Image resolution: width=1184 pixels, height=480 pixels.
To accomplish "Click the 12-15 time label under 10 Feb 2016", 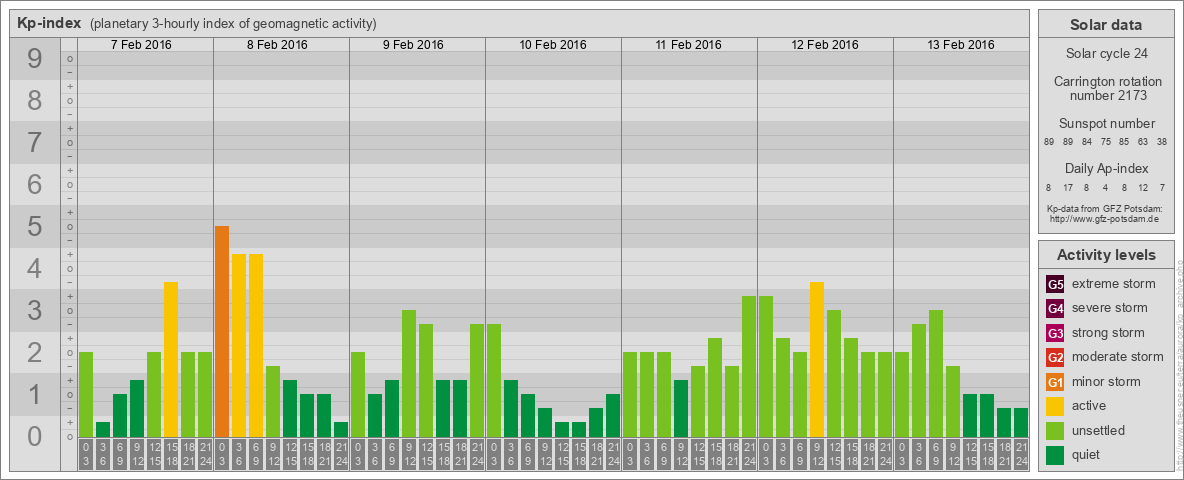I will tap(562, 454).
